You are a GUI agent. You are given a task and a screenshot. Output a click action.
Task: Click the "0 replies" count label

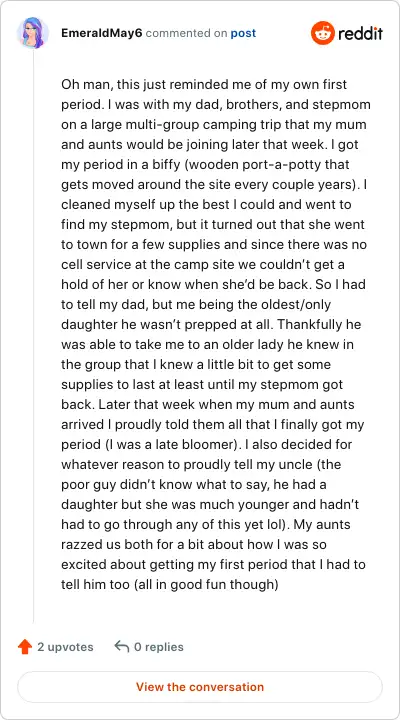coord(158,647)
